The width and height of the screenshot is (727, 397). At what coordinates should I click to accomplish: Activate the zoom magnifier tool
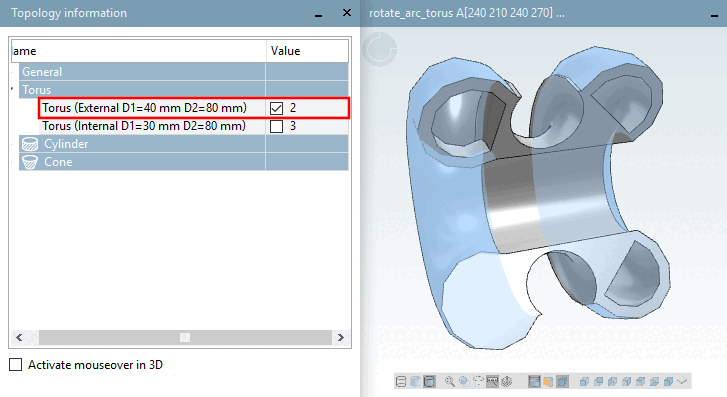click(450, 381)
